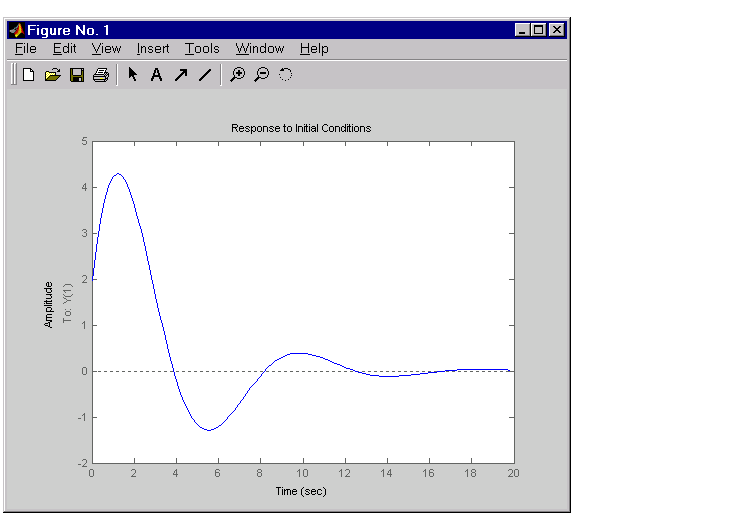Toggle the Zoom In tool

click(237, 75)
